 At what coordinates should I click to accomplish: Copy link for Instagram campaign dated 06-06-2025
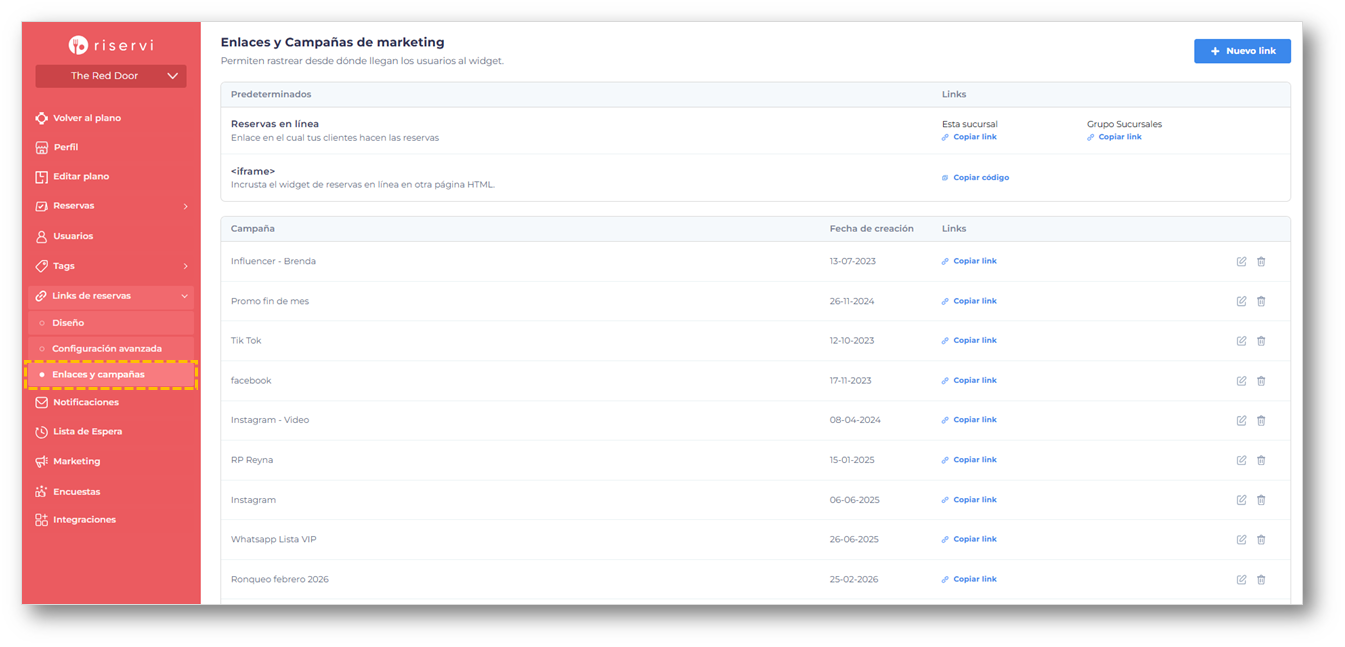[969, 500]
